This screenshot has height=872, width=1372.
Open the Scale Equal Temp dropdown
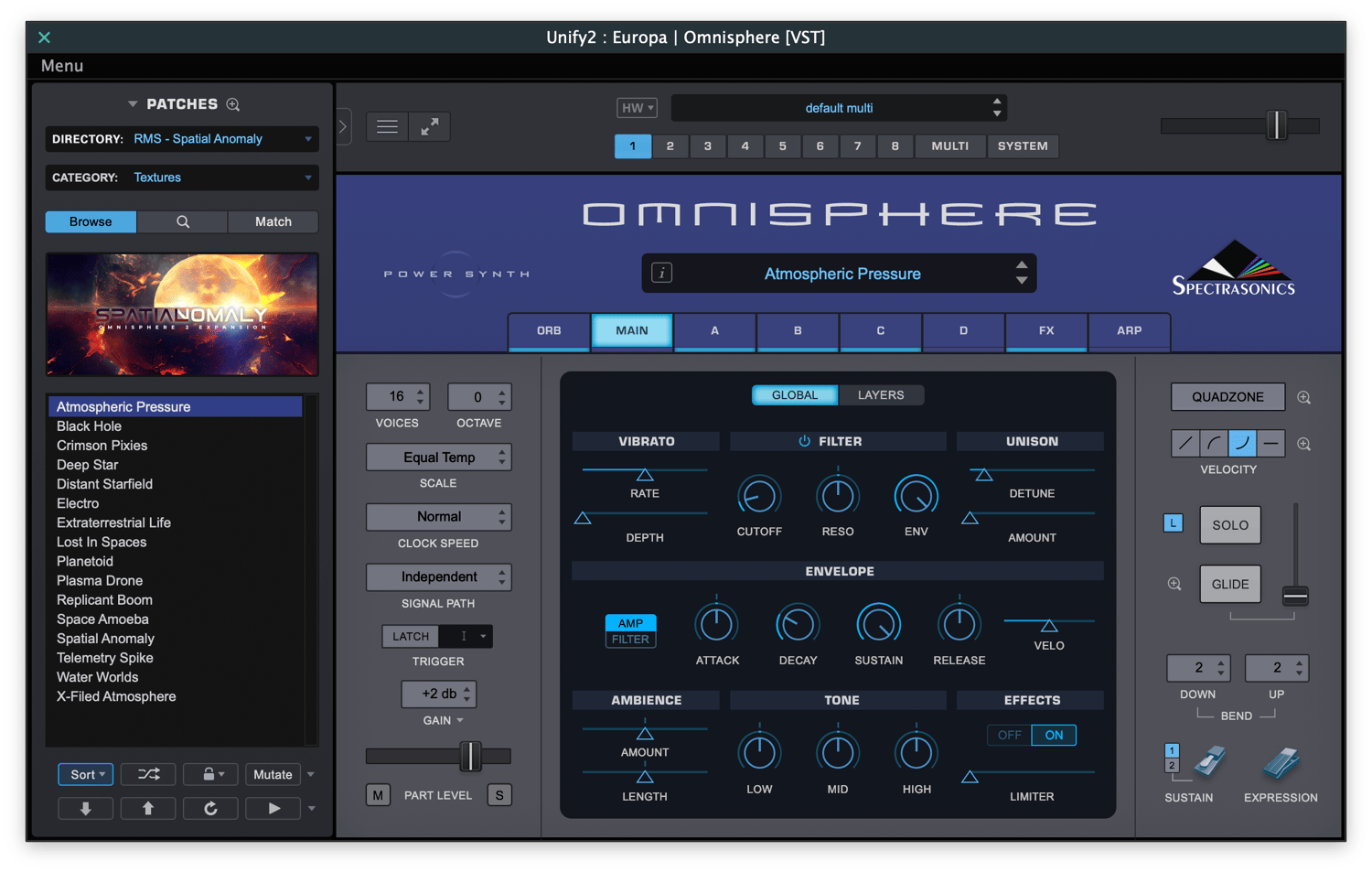438,457
